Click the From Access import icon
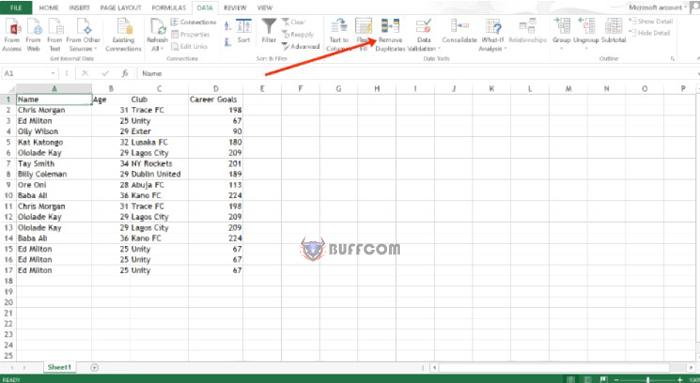700x383 pixels. click(12, 27)
